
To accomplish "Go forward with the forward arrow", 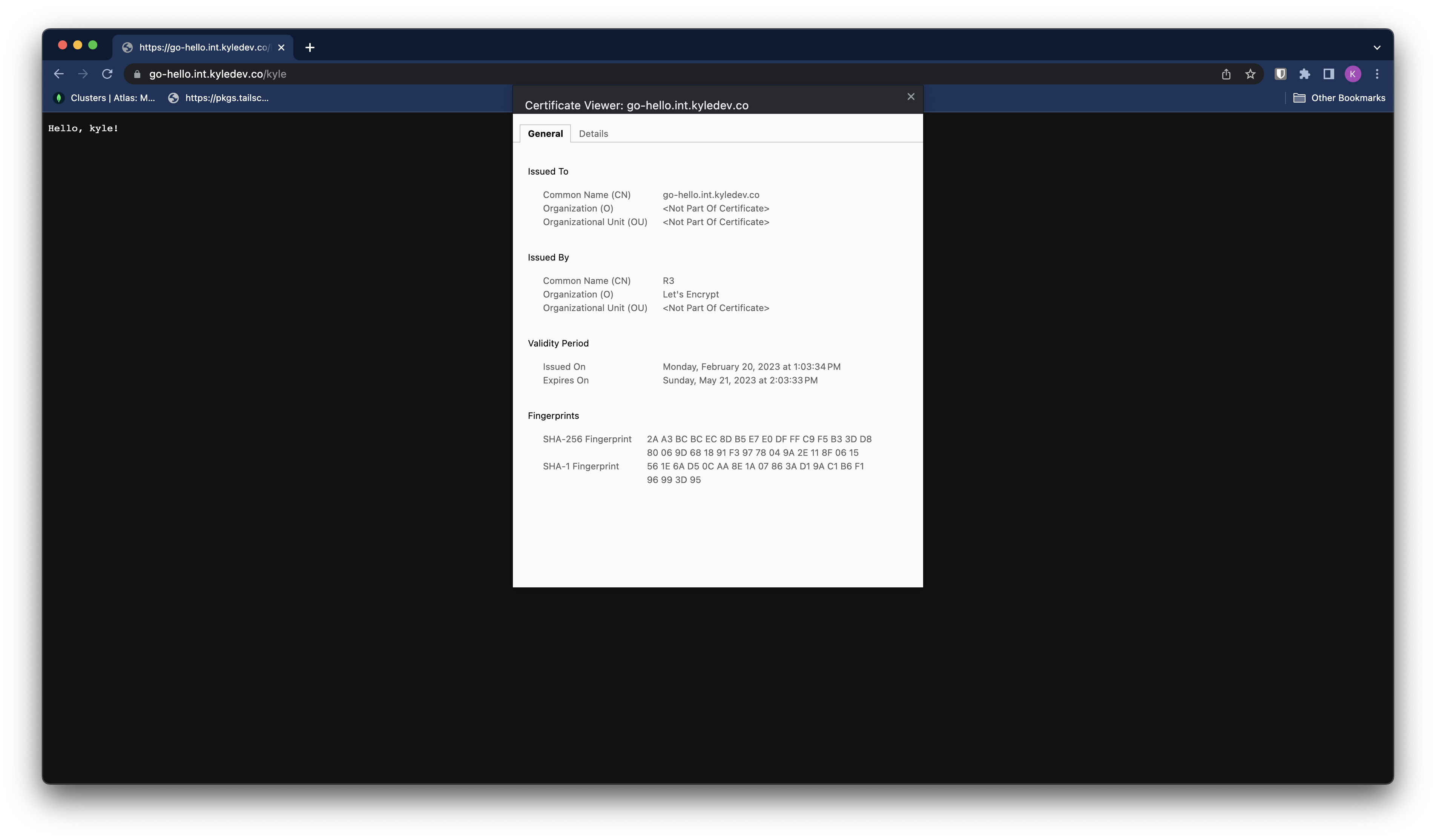I will coord(83,74).
